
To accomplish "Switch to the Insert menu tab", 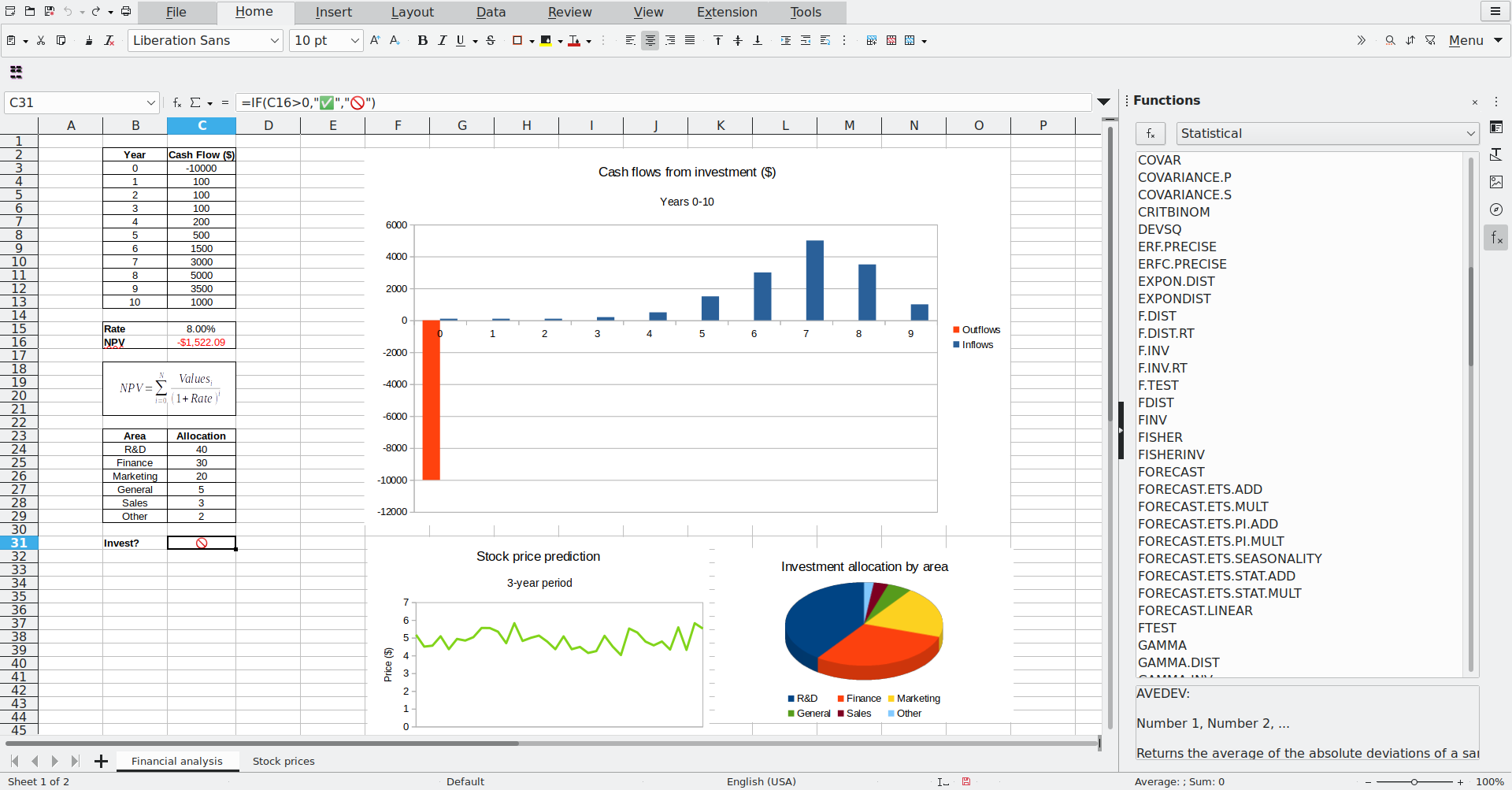I will click(x=333, y=12).
